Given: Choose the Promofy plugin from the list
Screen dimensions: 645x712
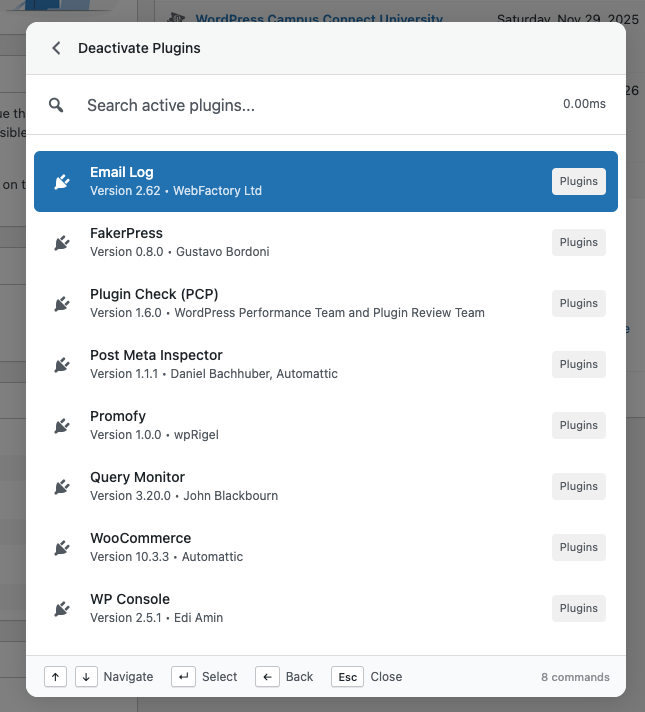Looking at the screenshot, I should [300, 425].
